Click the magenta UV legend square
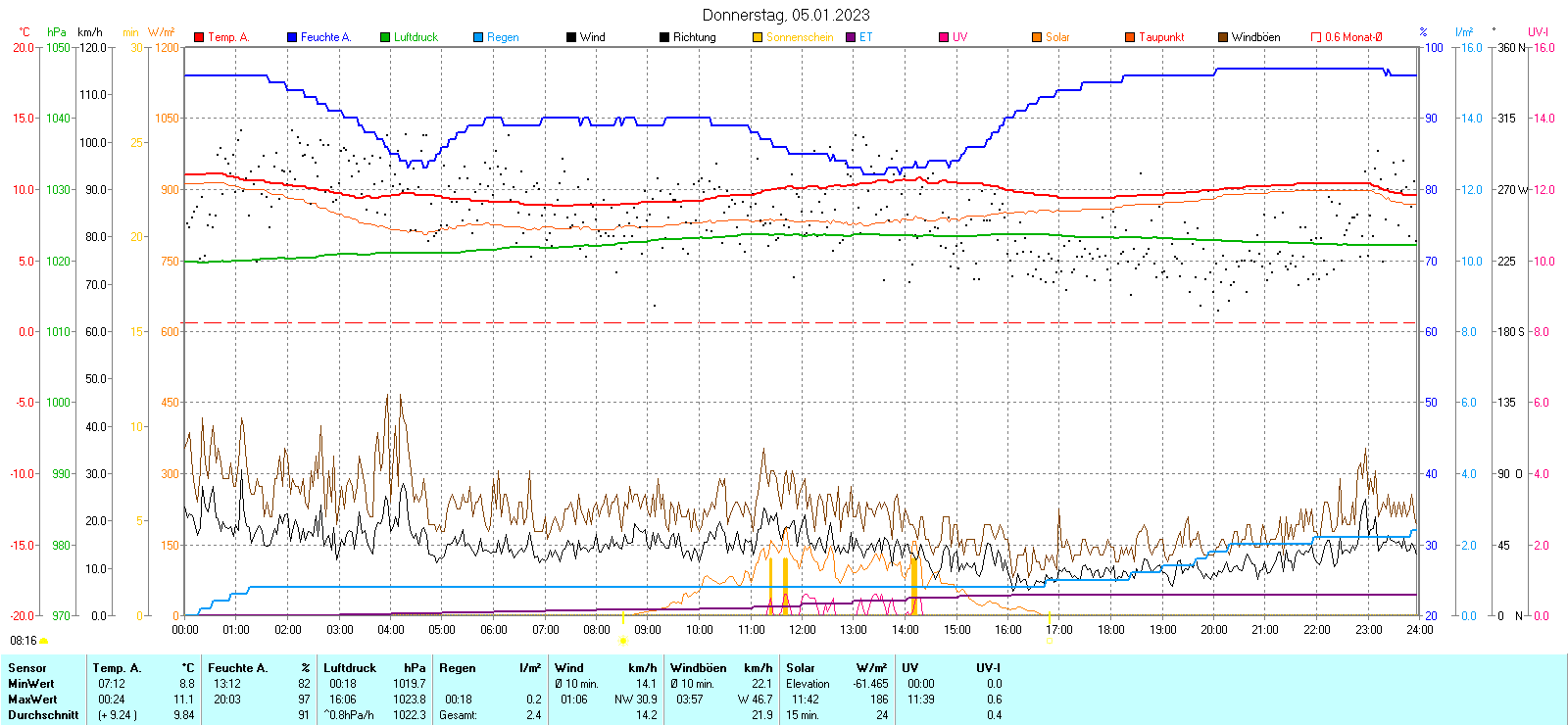The height and width of the screenshot is (725, 1568). [x=944, y=37]
